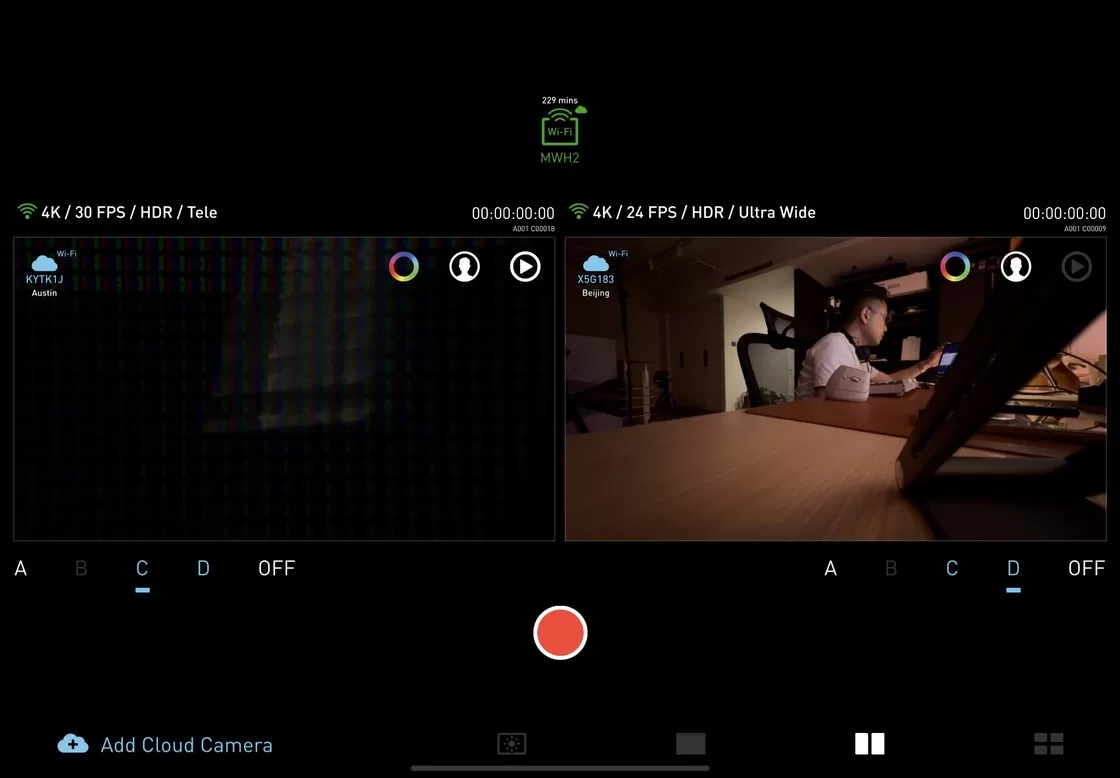Open the brightness settings icon
1120x778 pixels.
point(511,744)
